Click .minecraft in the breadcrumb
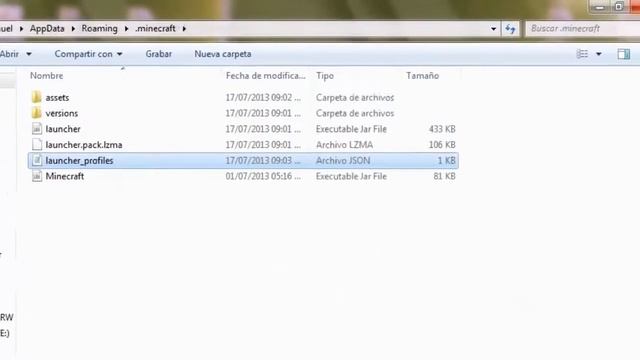 [x=155, y=29]
